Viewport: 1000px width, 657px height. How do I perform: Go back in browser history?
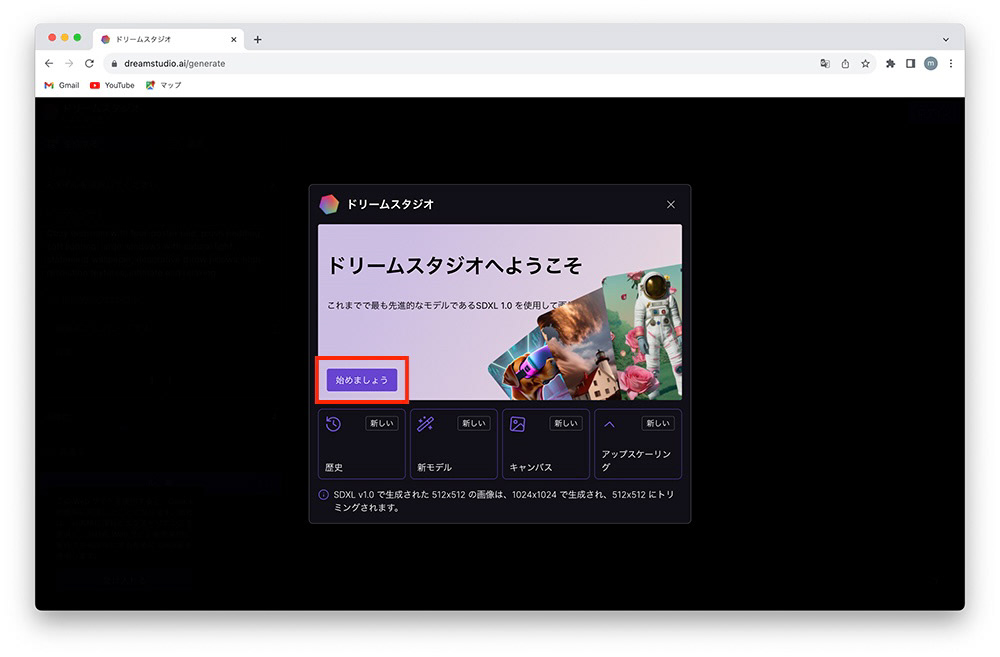pos(49,63)
